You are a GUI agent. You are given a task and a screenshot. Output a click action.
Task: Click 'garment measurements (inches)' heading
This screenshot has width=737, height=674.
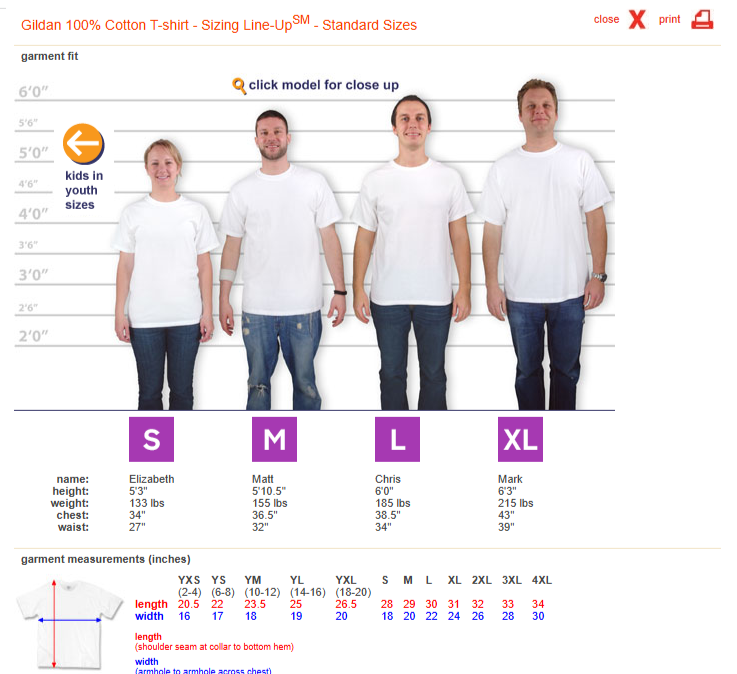click(106, 559)
